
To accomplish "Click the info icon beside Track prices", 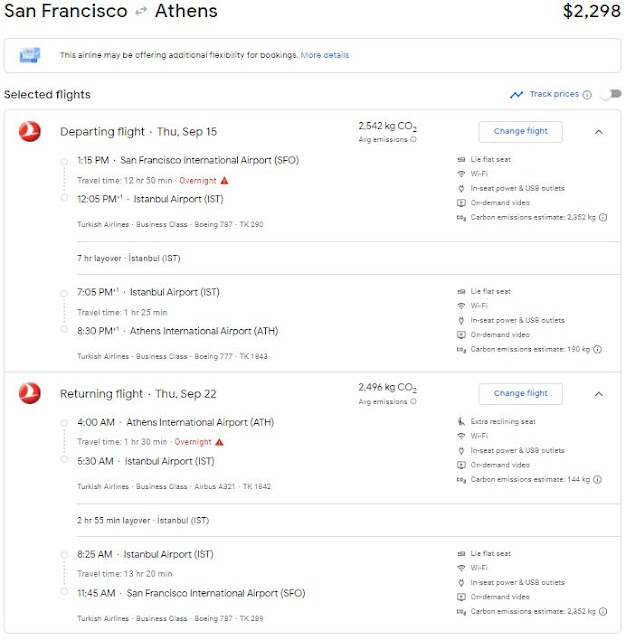I will tap(587, 94).
